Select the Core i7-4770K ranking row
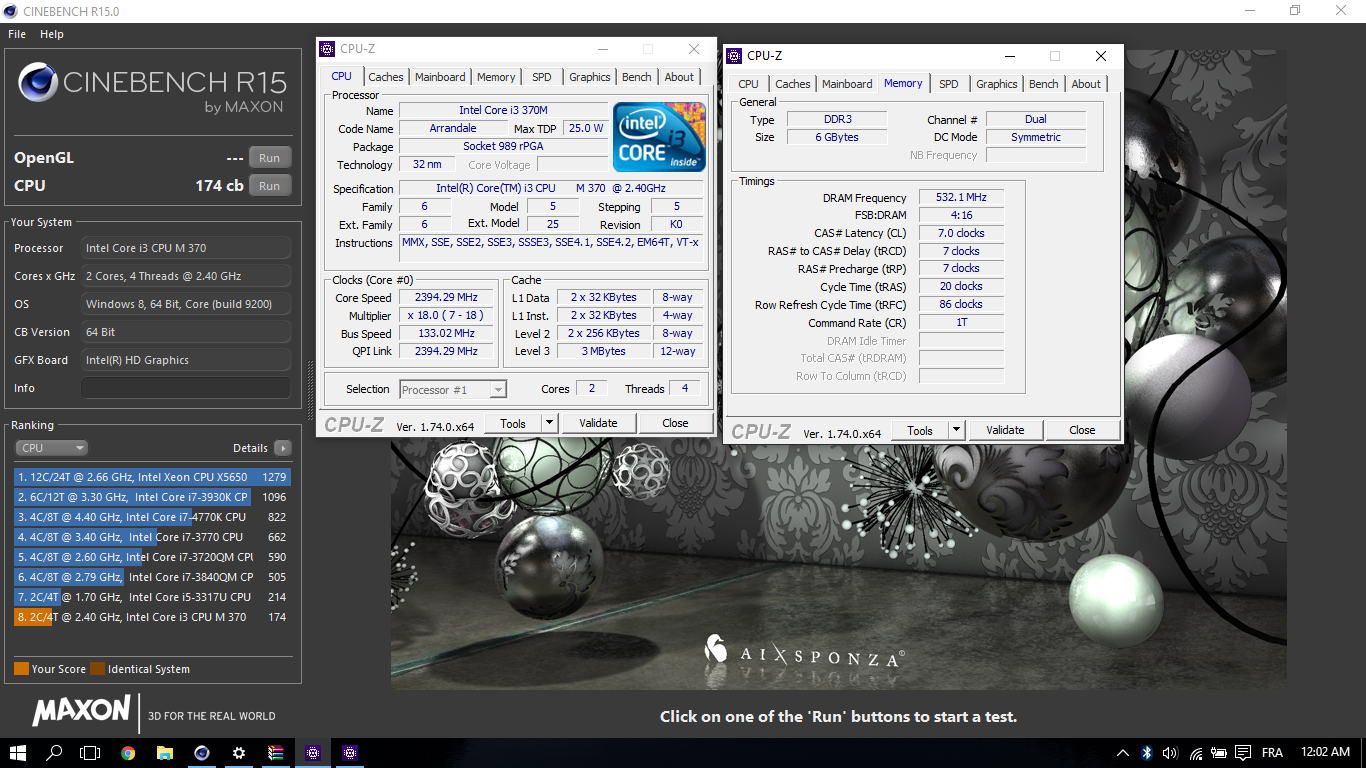Viewport: 1366px width, 768px height. 152,517
